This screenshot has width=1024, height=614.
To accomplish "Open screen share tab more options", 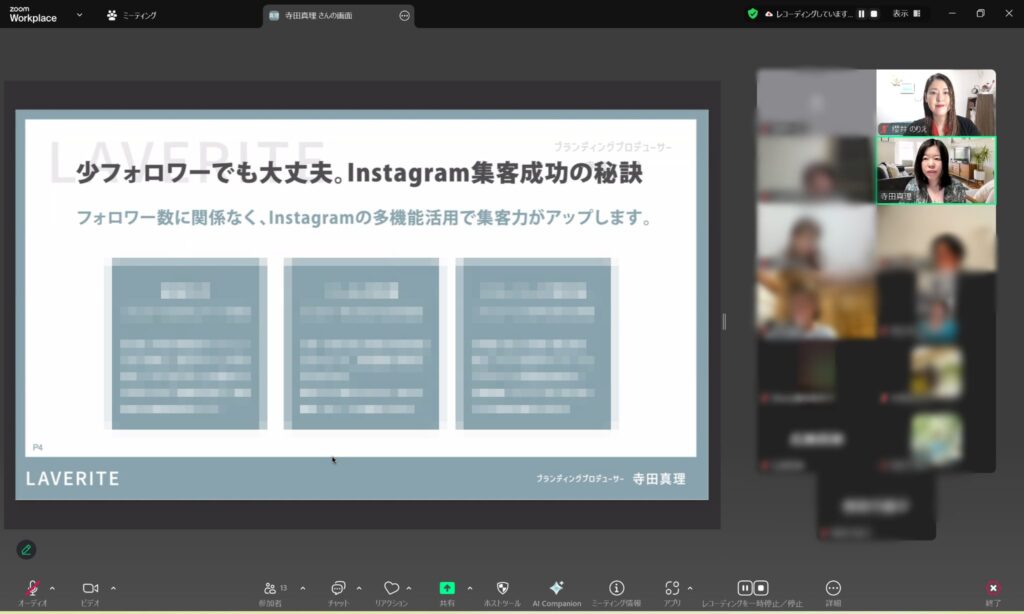I will [404, 16].
